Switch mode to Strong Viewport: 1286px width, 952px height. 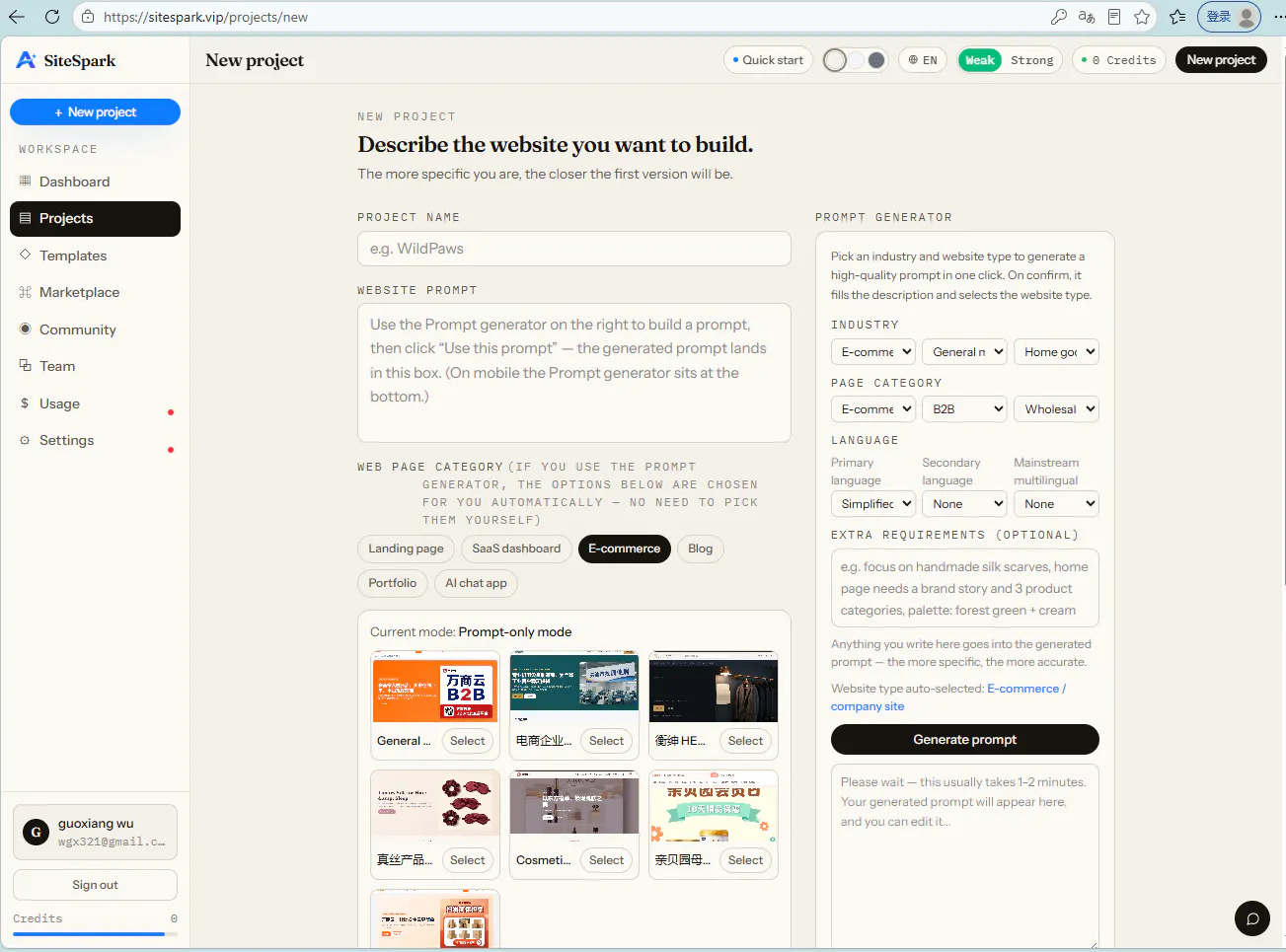pyautogui.click(x=1031, y=60)
